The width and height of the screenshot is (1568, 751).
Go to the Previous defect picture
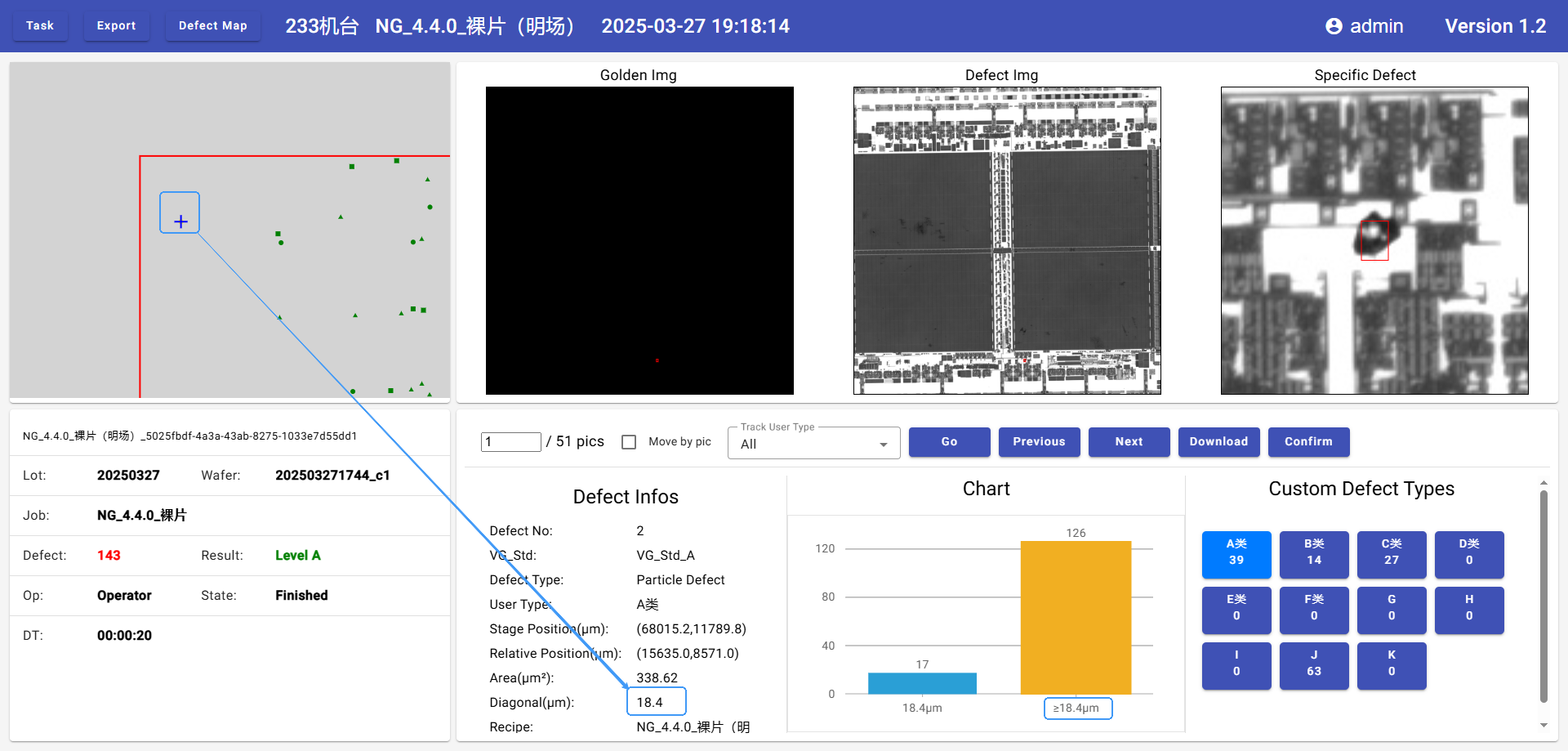[x=1039, y=442]
